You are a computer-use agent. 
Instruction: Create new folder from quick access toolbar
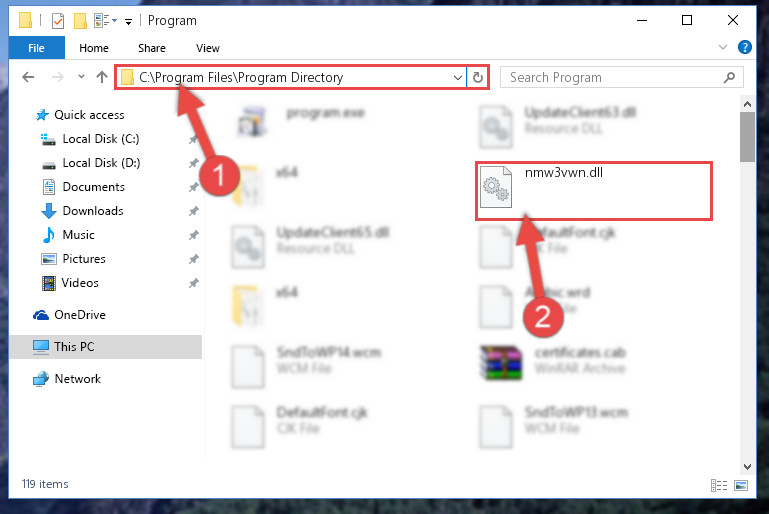coord(80,21)
